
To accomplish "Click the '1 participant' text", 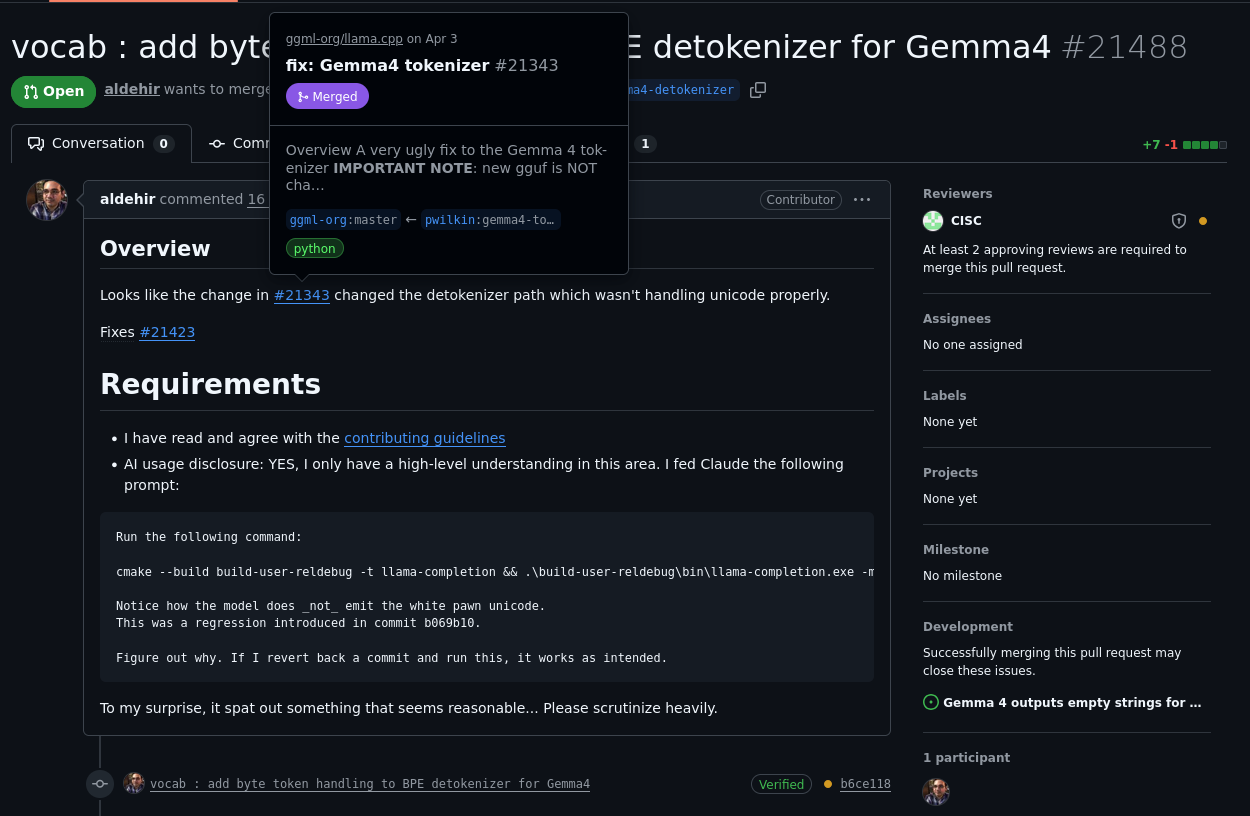I will click(x=966, y=758).
